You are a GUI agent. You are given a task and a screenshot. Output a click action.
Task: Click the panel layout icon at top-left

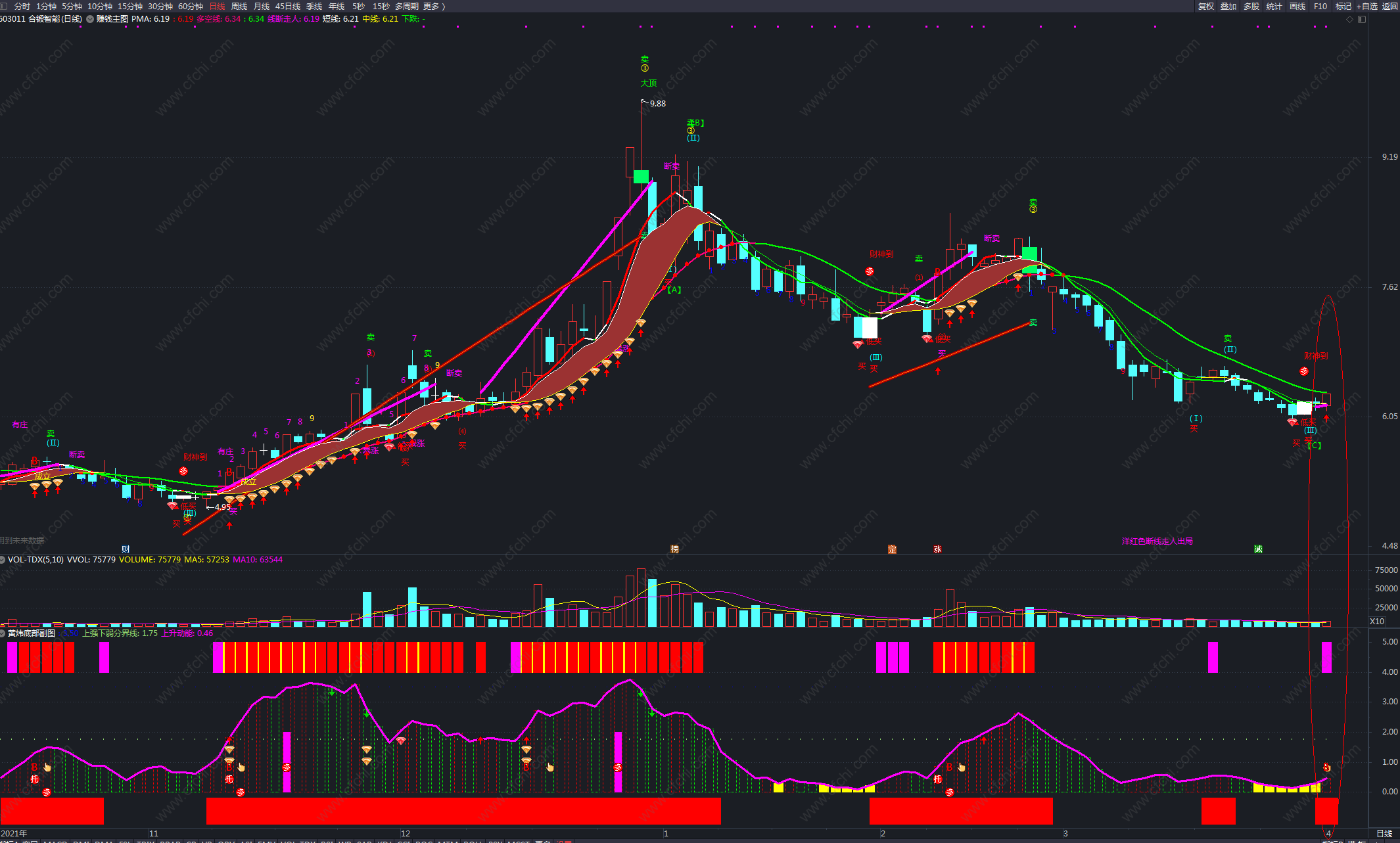pos(4,6)
